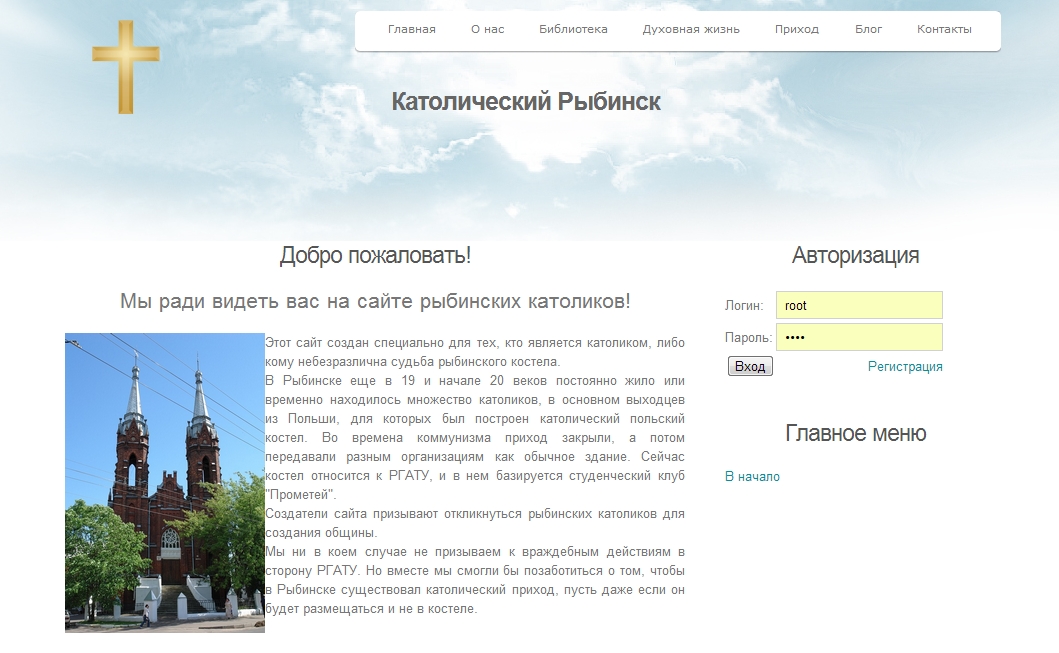
Task: Open the О нас menu item
Action: click(x=488, y=29)
